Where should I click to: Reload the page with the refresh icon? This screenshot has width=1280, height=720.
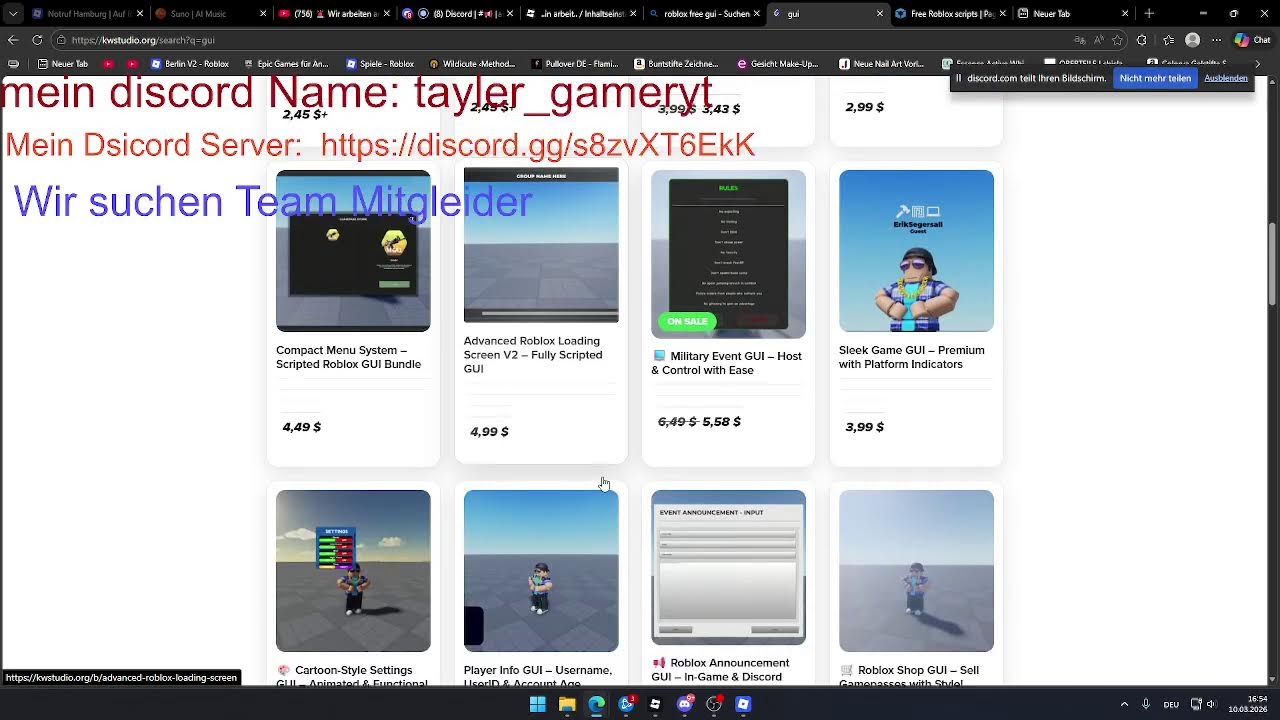(37, 40)
